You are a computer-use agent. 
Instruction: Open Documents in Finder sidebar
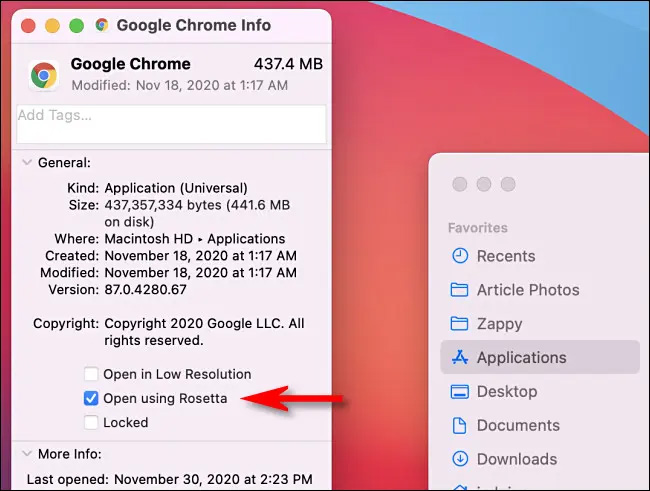(540, 425)
